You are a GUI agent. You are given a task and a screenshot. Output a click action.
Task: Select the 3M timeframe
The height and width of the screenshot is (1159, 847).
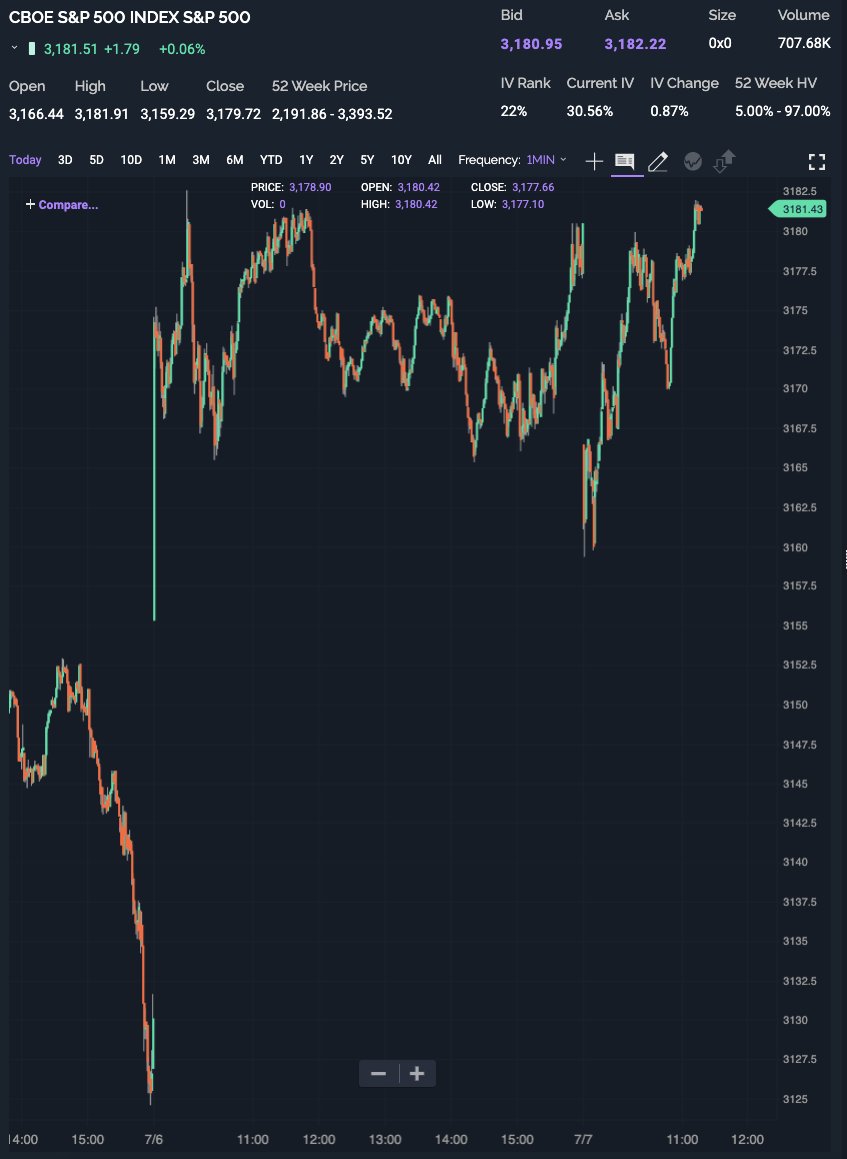200,160
